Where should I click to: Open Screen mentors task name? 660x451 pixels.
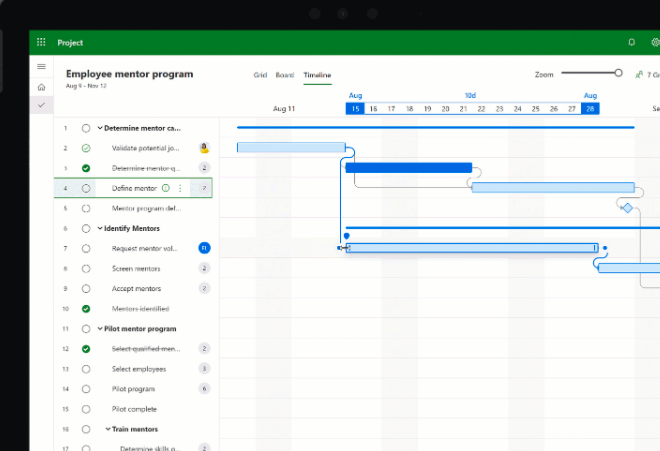136,269
